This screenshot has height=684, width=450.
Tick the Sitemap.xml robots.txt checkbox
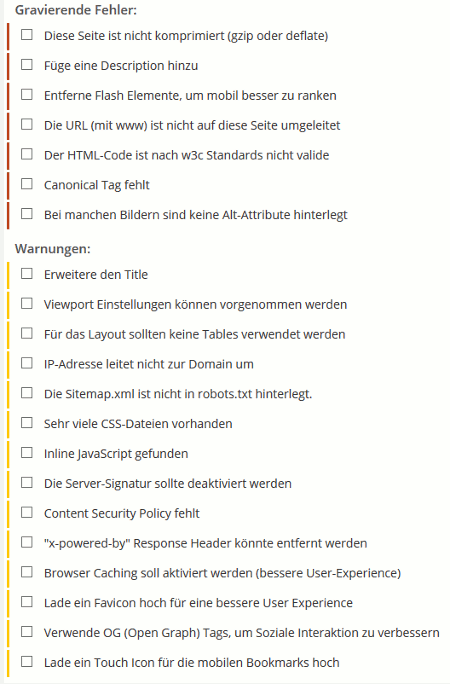tap(27, 393)
